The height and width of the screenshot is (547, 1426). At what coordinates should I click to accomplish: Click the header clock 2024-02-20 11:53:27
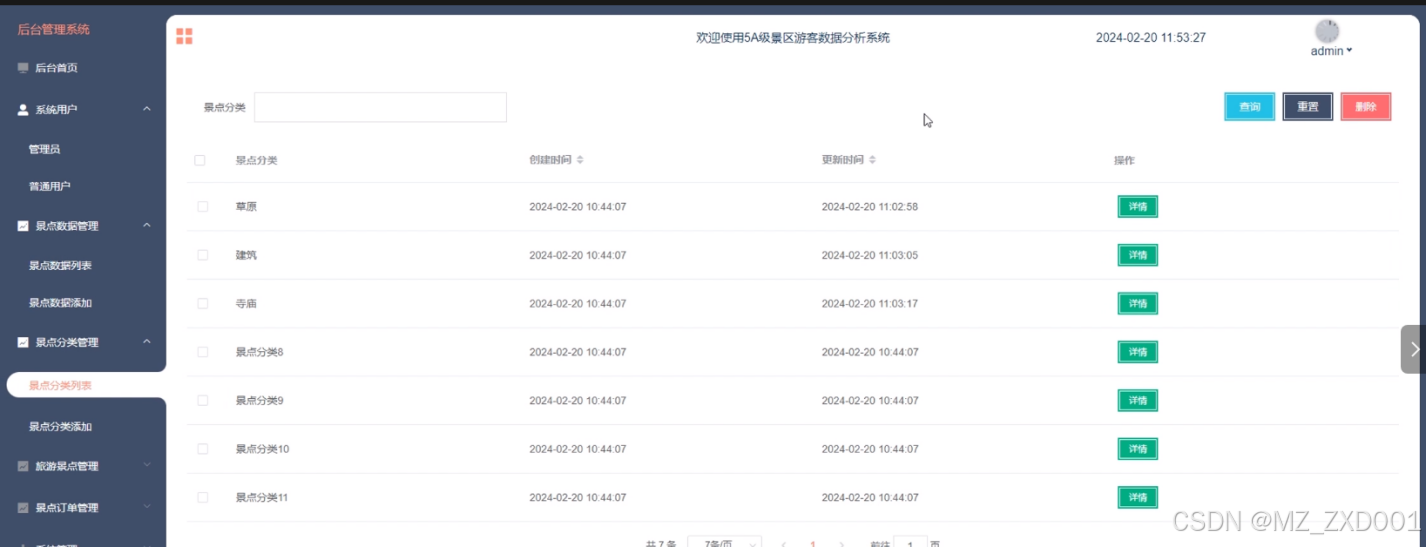(x=1151, y=38)
